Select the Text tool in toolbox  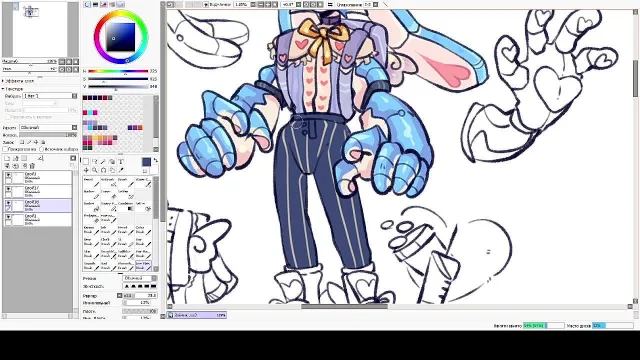pyautogui.click(x=121, y=162)
